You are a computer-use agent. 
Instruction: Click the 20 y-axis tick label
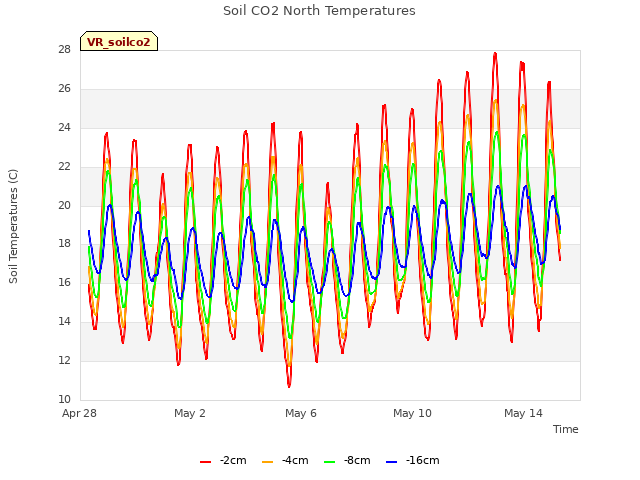(x=64, y=205)
